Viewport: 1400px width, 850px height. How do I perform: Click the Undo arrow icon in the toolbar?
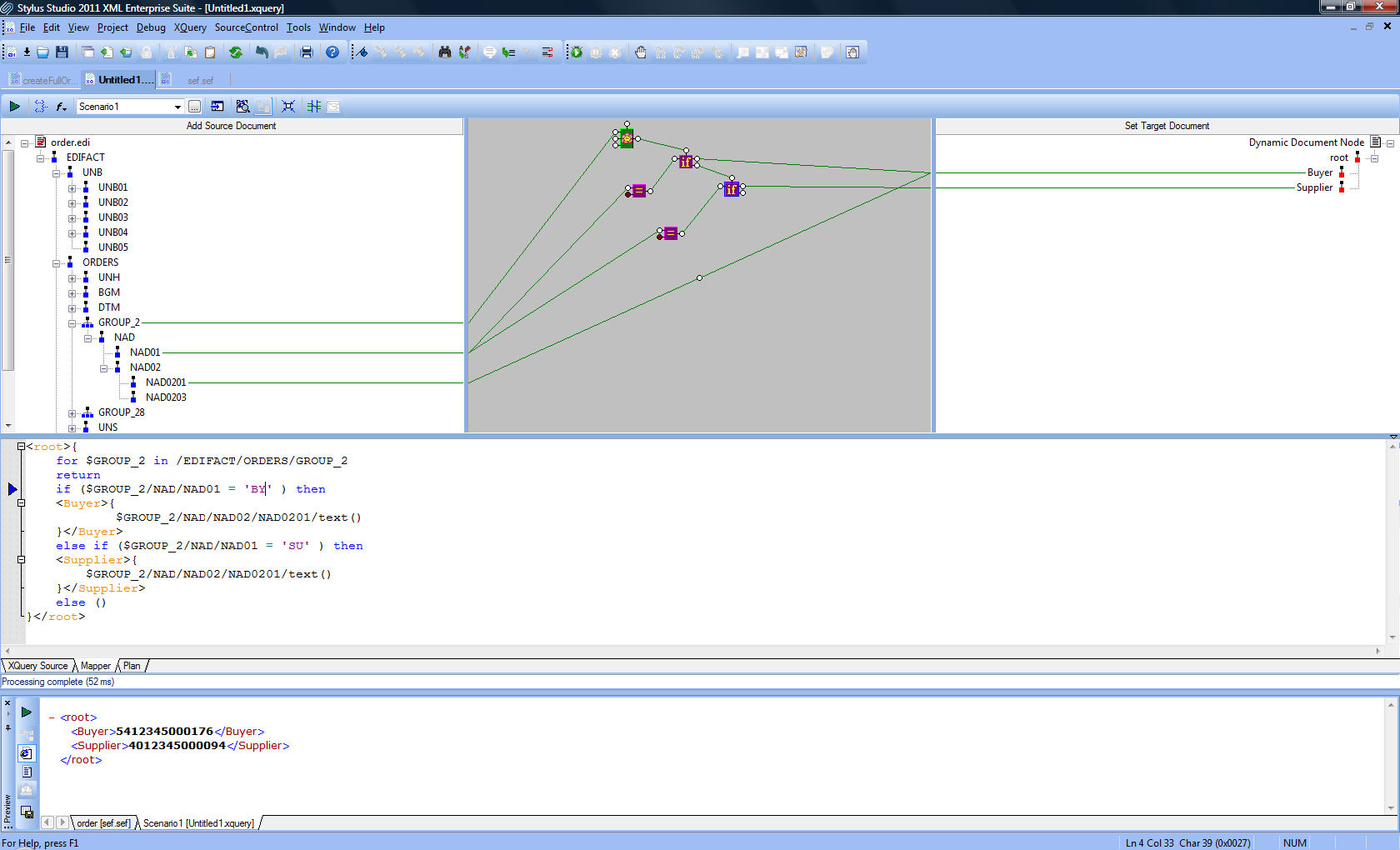pos(262,52)
